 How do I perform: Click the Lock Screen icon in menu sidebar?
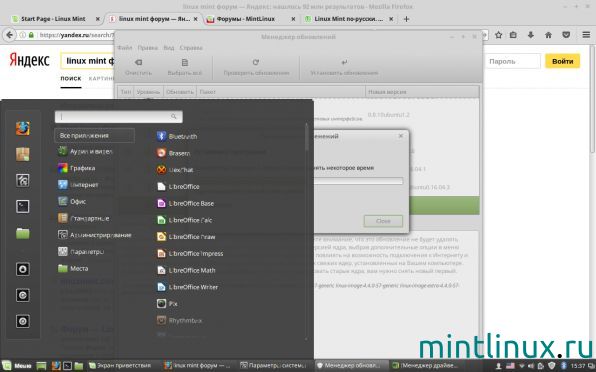click(22, 269)
